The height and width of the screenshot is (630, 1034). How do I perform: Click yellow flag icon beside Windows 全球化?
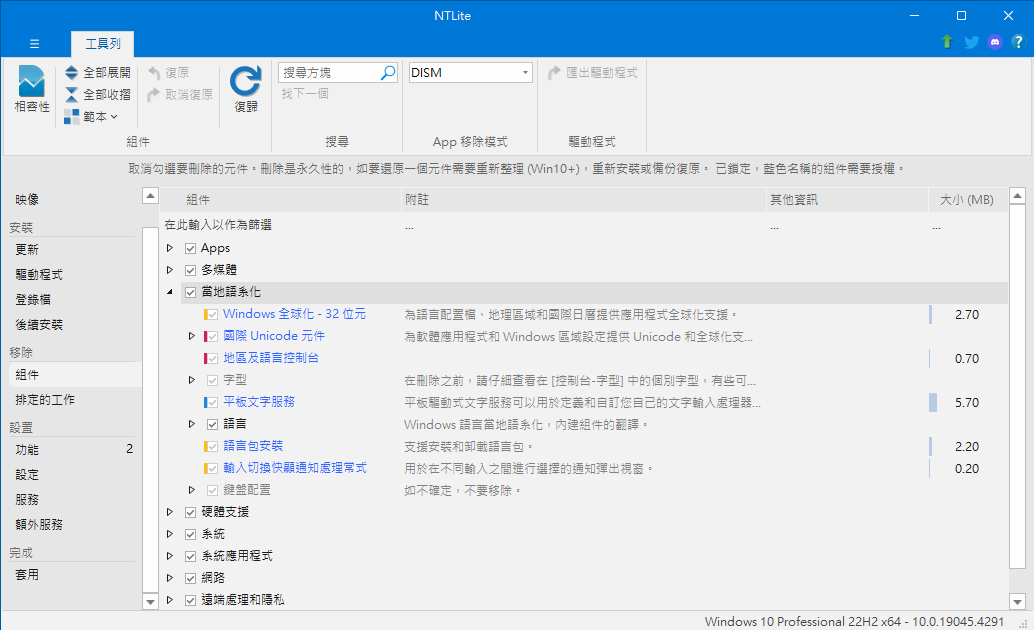click(206, 314)
